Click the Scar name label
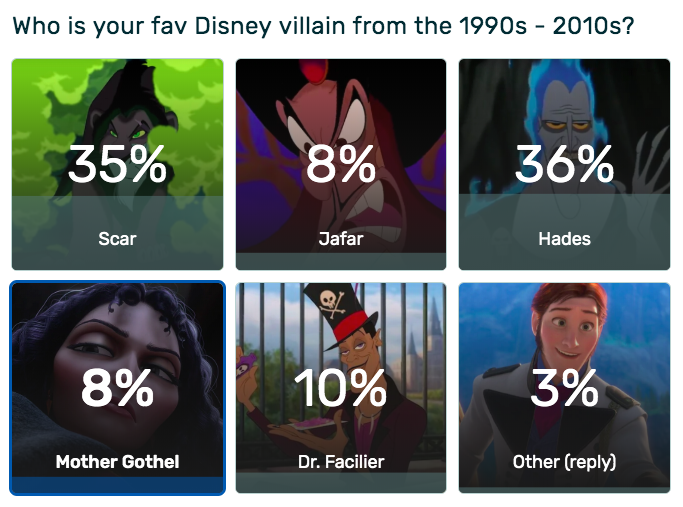Viewport: 683px width, 507px height. (117, 239)
